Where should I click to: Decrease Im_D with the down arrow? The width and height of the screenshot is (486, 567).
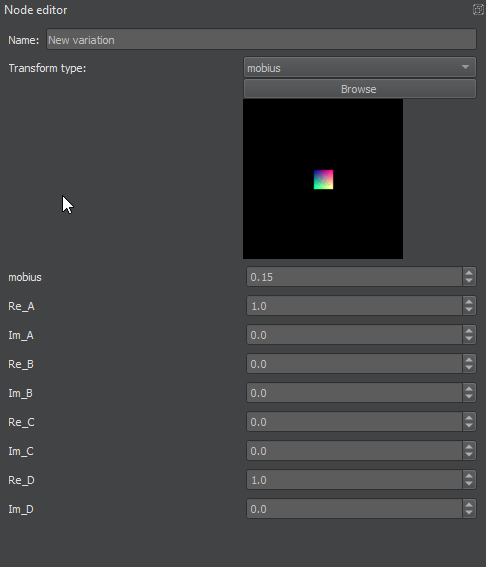[469, 513]
